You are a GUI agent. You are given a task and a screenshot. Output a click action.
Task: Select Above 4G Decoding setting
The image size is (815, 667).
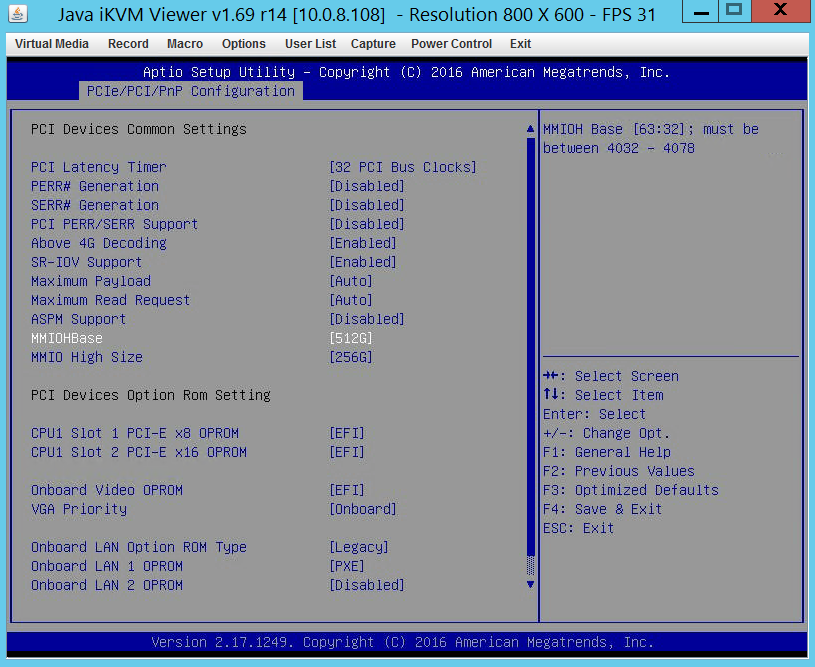pos(99,243)
